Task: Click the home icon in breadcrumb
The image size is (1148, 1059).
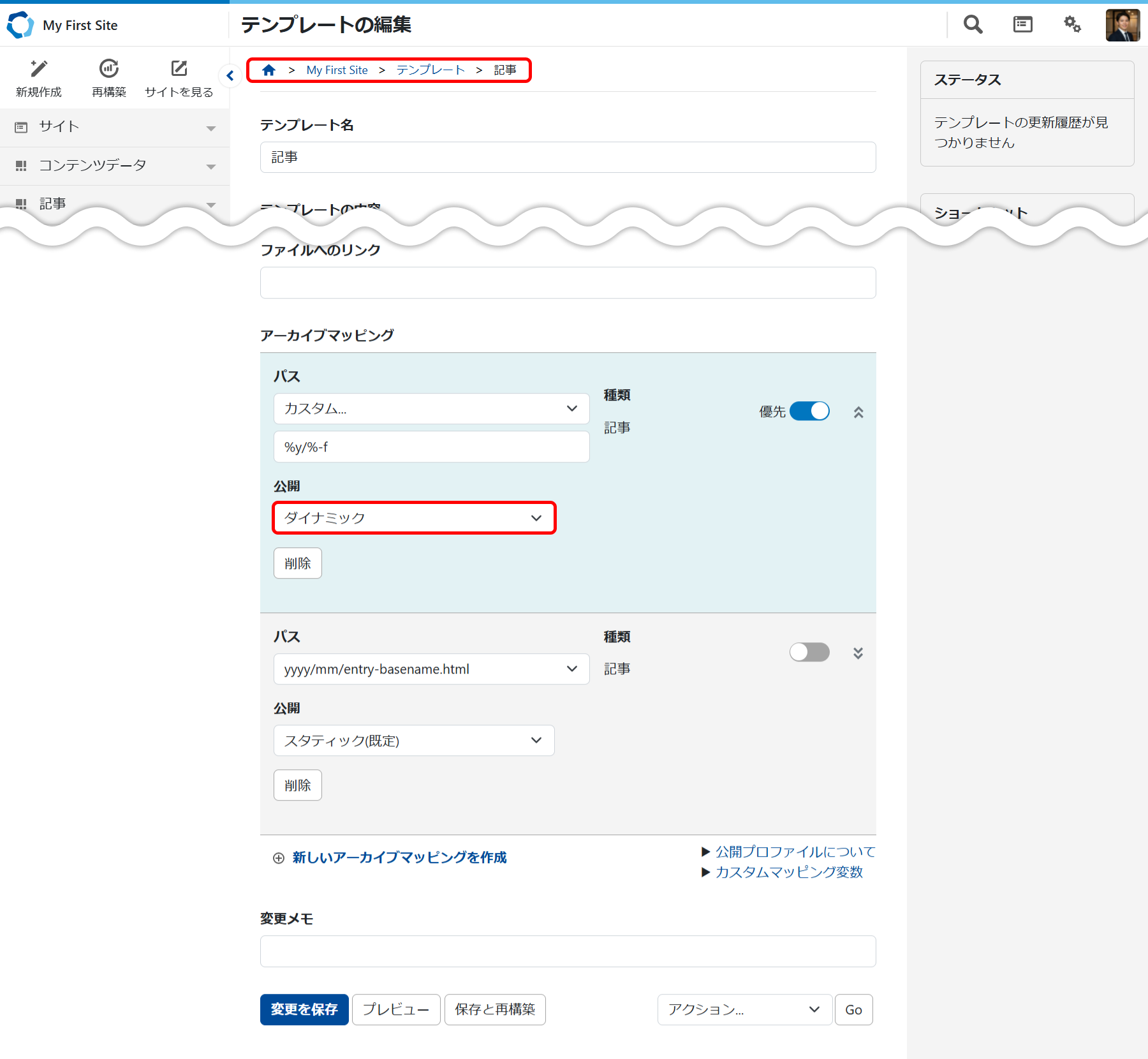Action: tap(269, 70)
